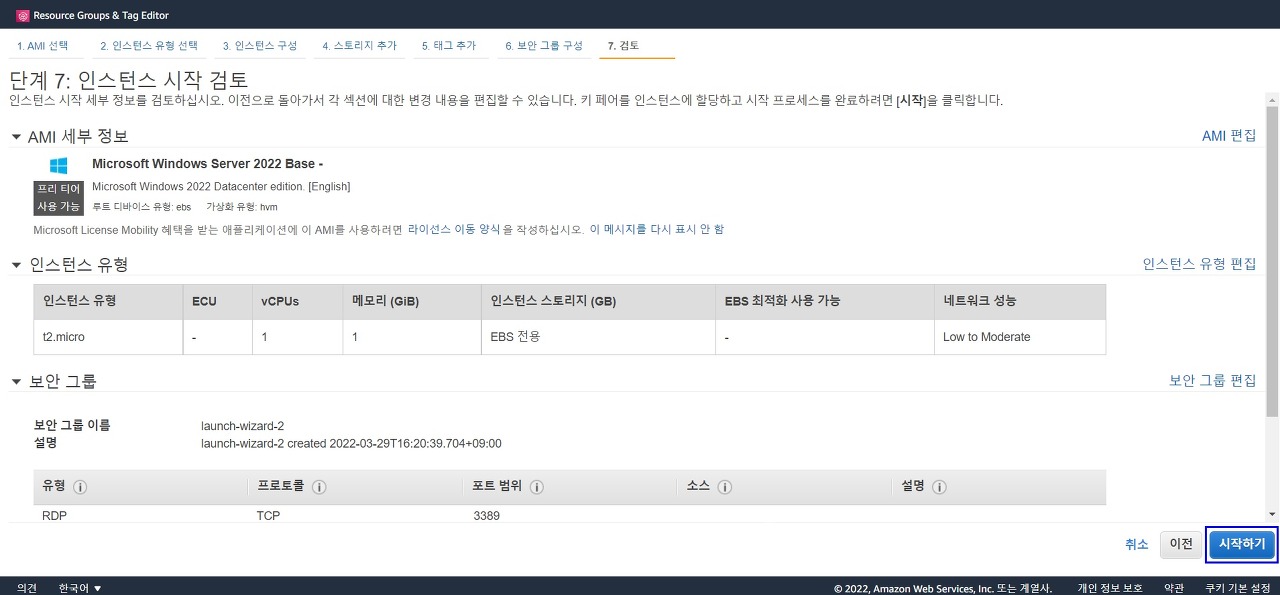The width and height of the screenshot is (1280, 595).
Task: Go to step 4. 스토리지 추가 tab
Action: coord(360,46)
